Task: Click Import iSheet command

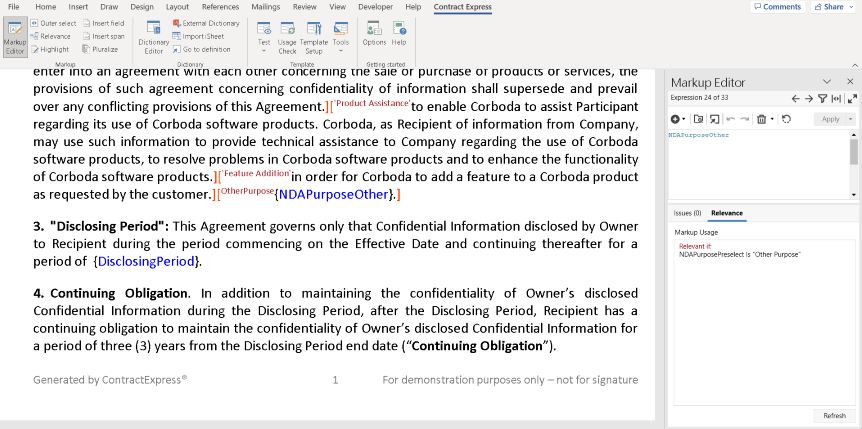Action: tap(198, 36)
